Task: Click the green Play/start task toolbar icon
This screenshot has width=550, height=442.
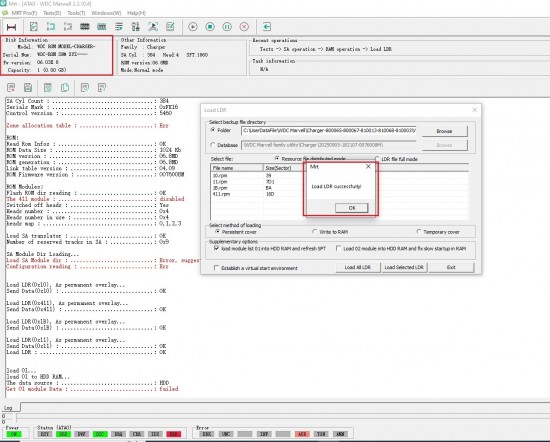Action: (193, 27)
